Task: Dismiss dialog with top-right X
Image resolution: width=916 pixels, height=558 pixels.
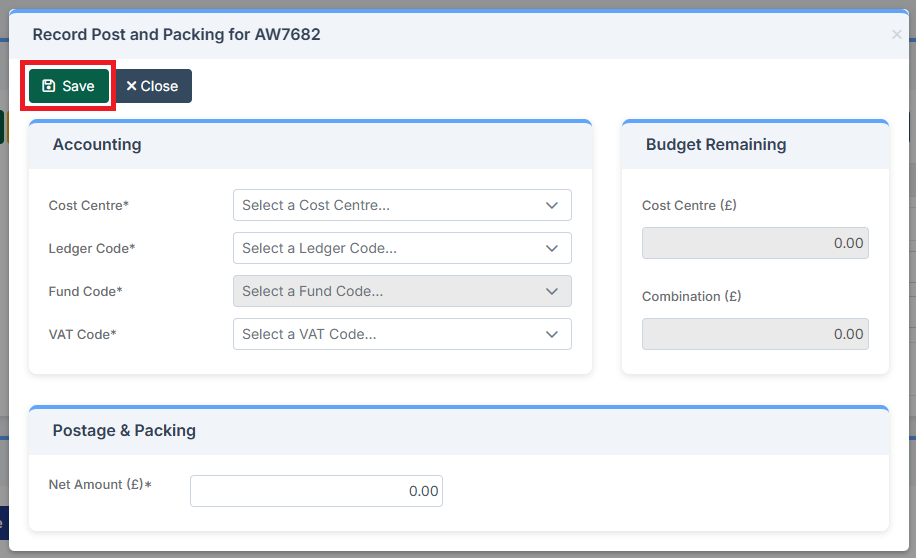Action: click(896, 35)
